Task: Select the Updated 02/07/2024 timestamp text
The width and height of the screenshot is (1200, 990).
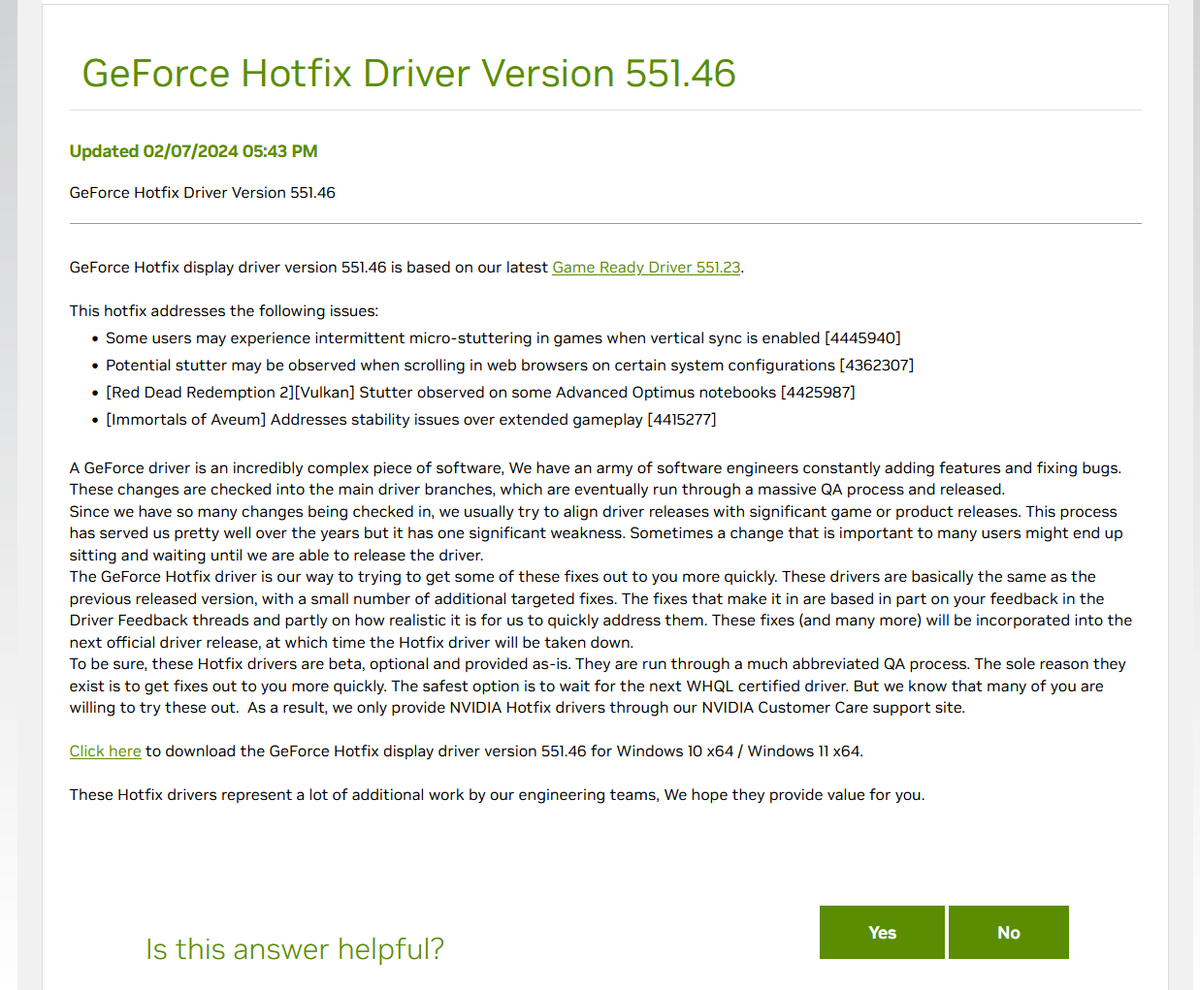Action: pos(192,151)
